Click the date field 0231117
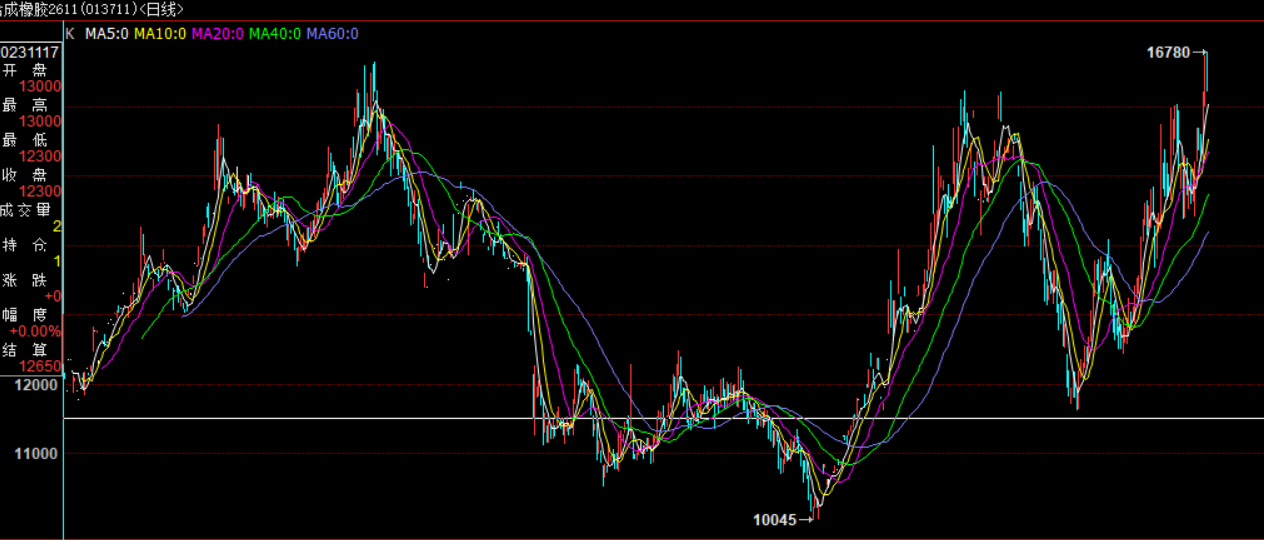Screen dimensions: 1264x540 pos(30,52)
